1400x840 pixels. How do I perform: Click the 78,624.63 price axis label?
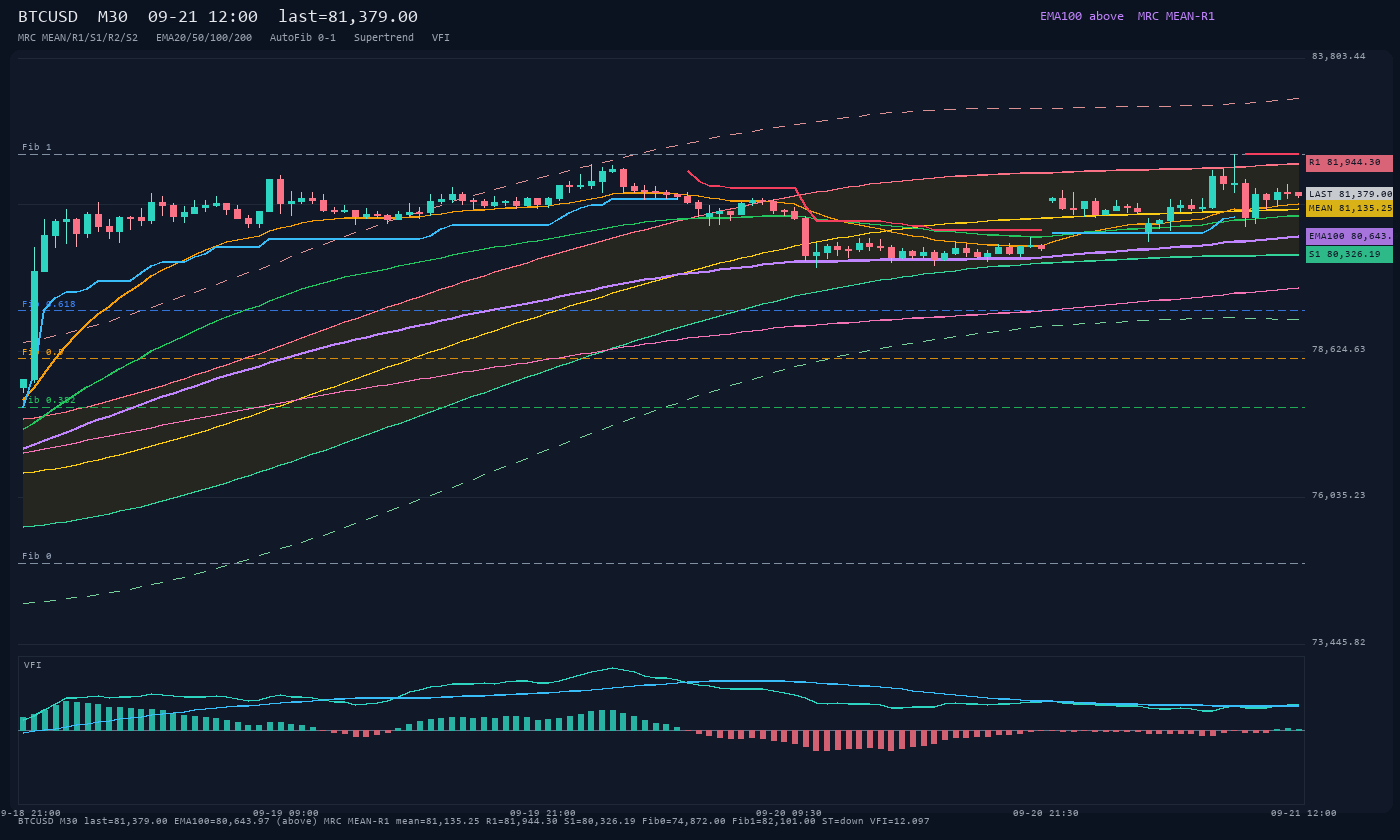click(x=1338, y=349)
